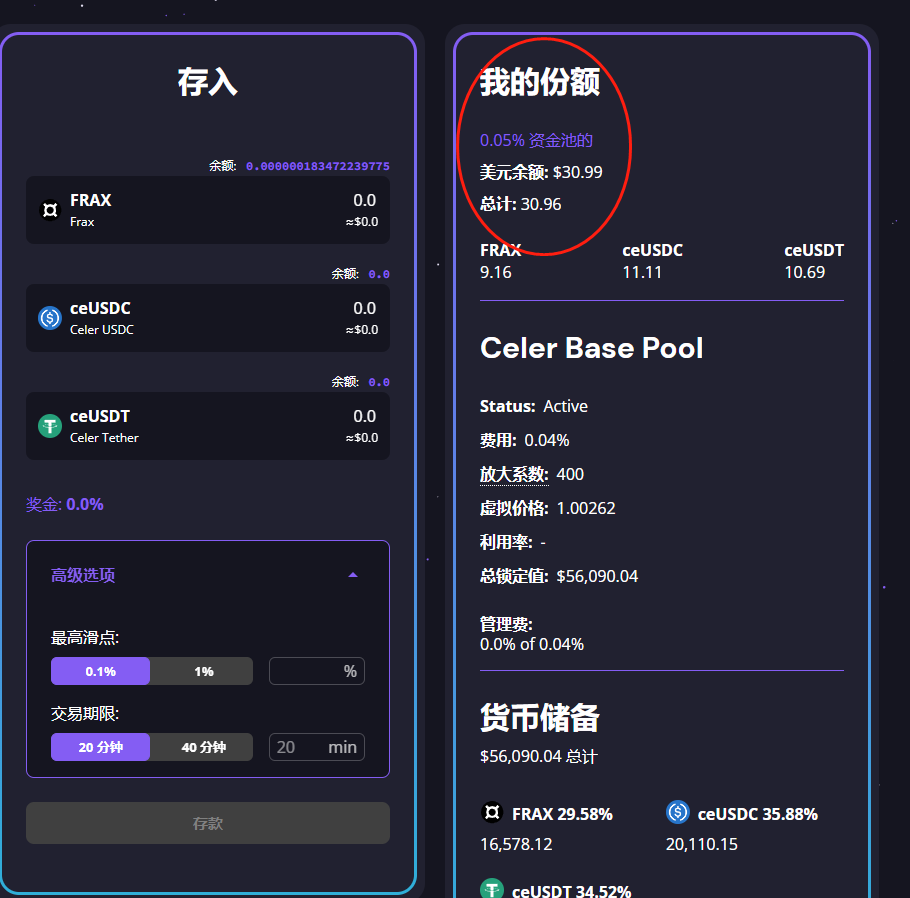
Task: Click the FRAX token icon in deposit form
Action: (x=49, y=210)
